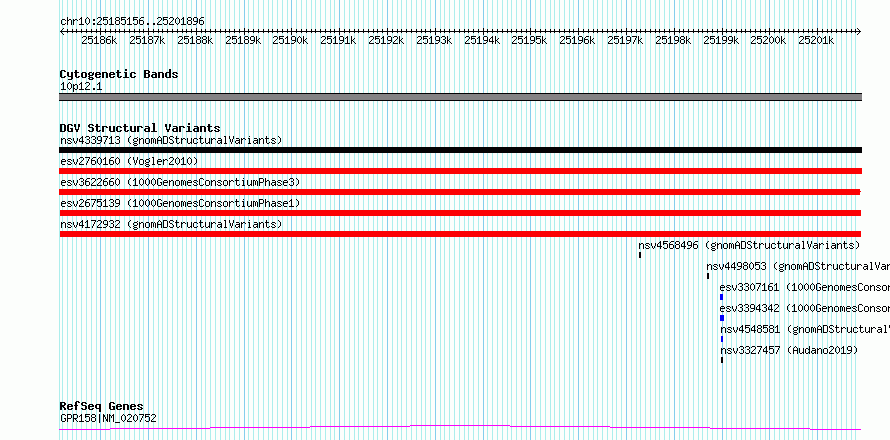The width and height of the screenshot is (890, 440).
Task: Open gene label GPR158|NM_020752
Action: (x=108, y=419)
